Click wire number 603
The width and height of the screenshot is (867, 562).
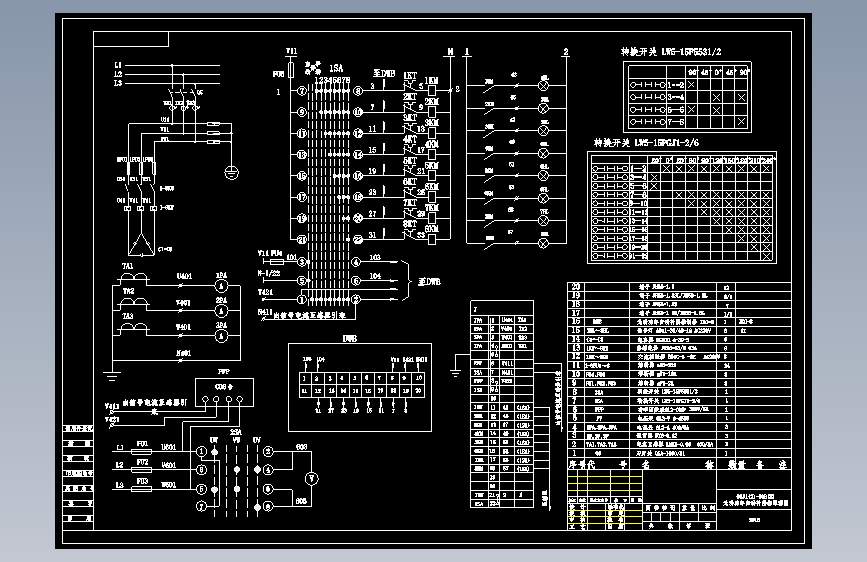pyautogui.click(x=301, y=447)
